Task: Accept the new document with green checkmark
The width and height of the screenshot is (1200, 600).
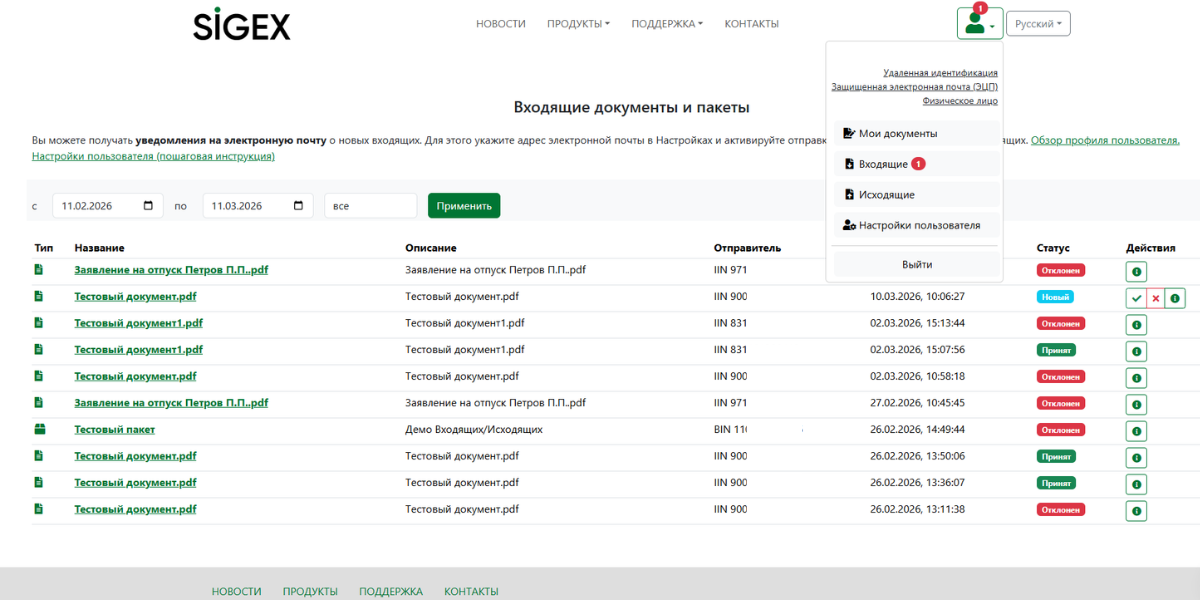Action: (1136, 298)
